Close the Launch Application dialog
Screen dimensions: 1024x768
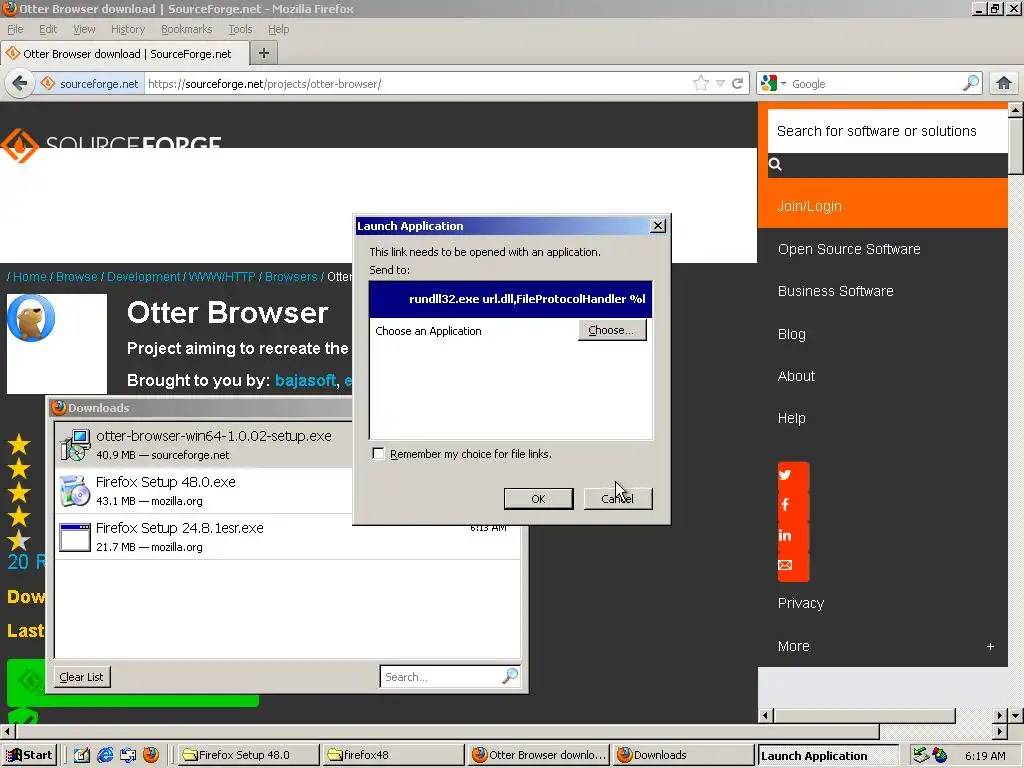point(658,225)
